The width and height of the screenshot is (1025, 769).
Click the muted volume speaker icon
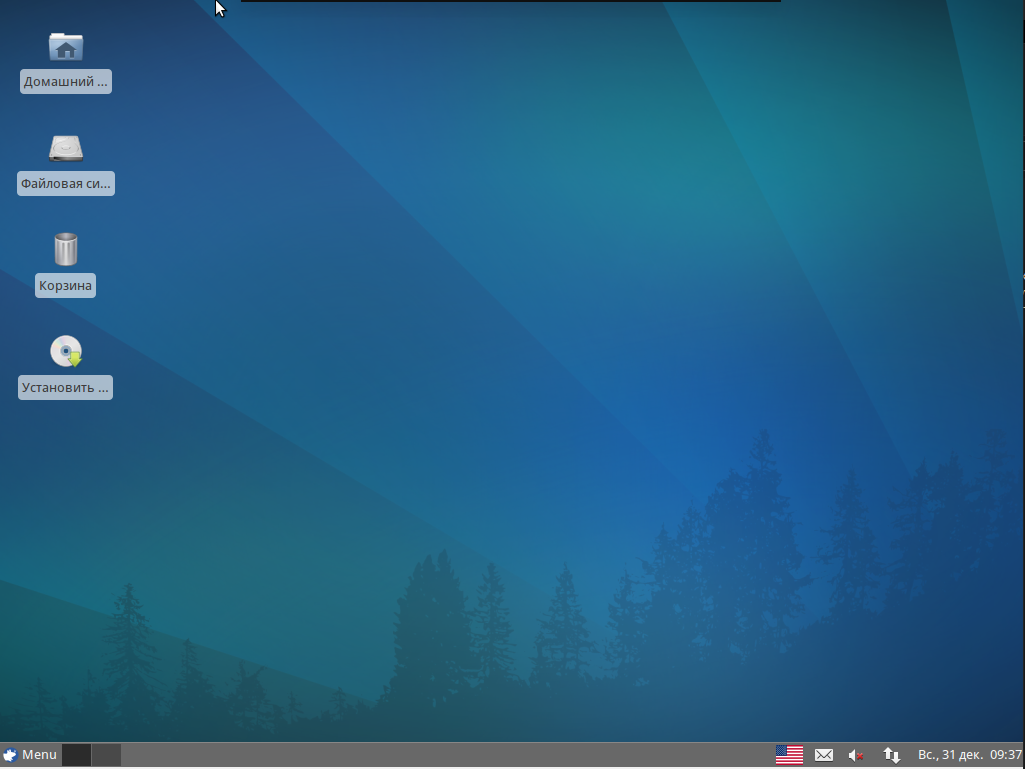click(856, 755)
